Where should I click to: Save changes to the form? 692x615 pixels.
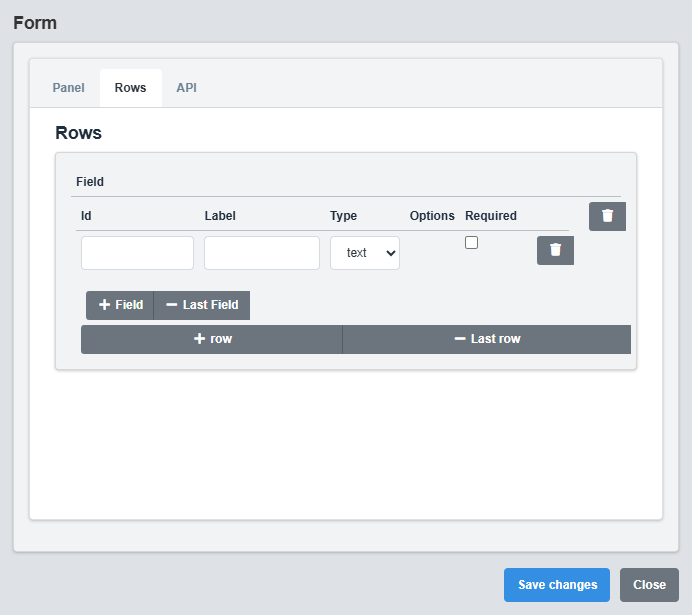click(557, 585)
